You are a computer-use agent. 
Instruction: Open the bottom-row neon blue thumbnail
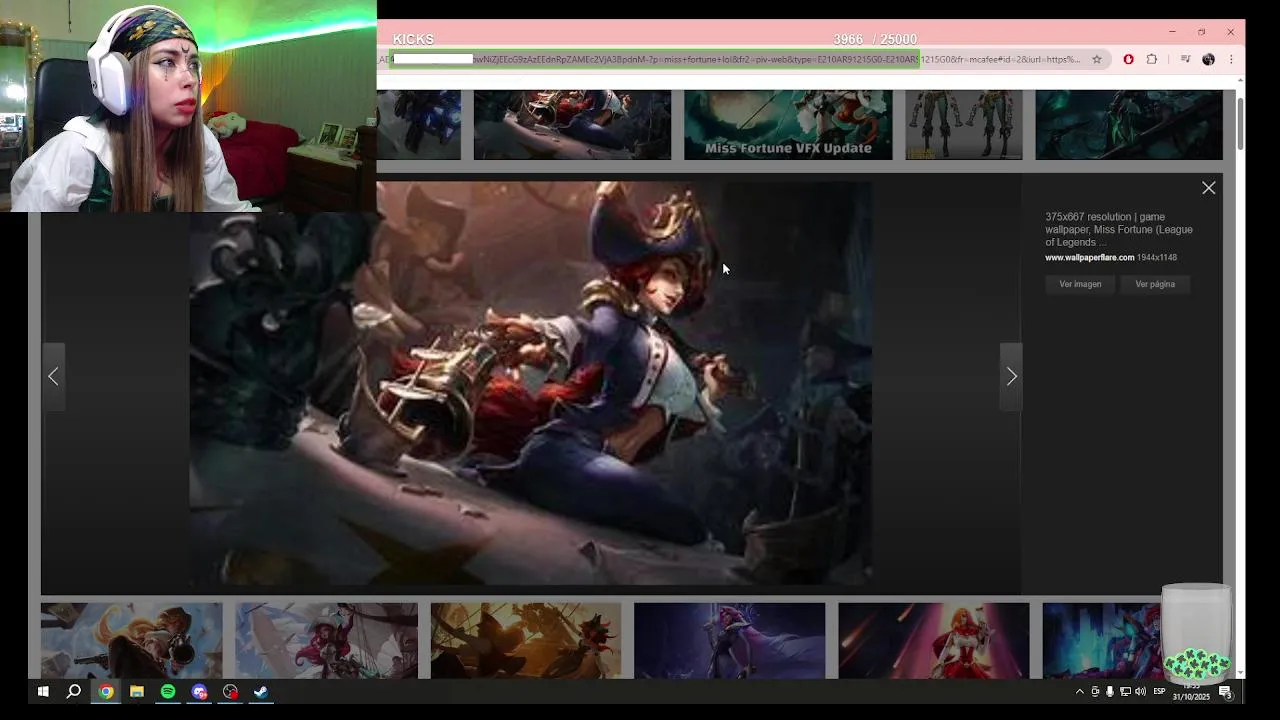(x=1102, y=640)
